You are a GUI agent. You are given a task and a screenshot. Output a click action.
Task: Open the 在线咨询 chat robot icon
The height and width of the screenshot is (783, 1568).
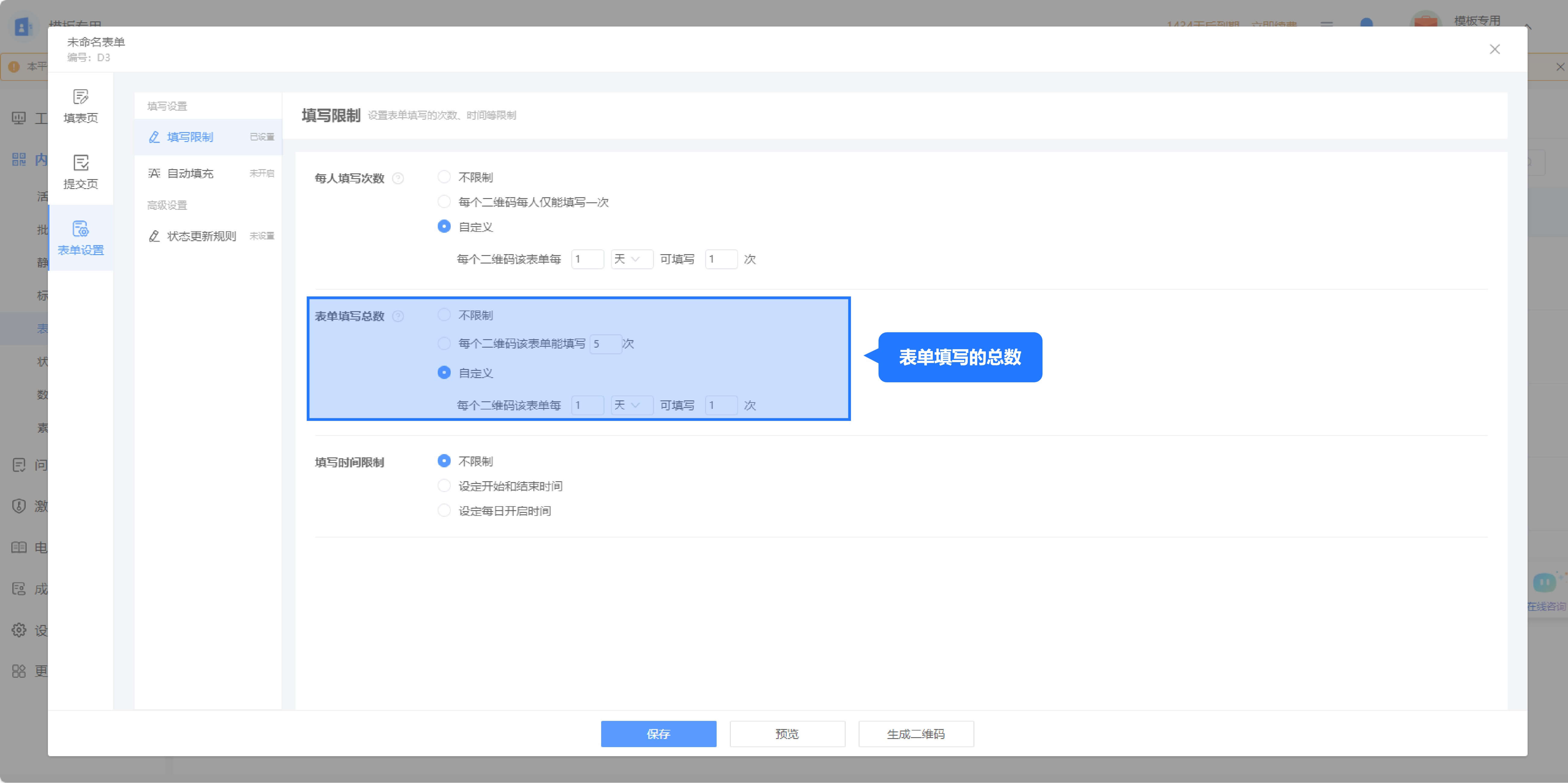click(1544, 583)
